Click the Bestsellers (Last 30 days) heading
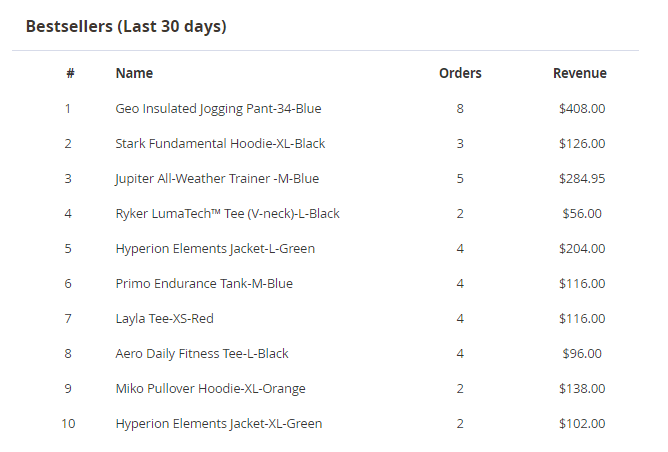 tap(126, 26)
